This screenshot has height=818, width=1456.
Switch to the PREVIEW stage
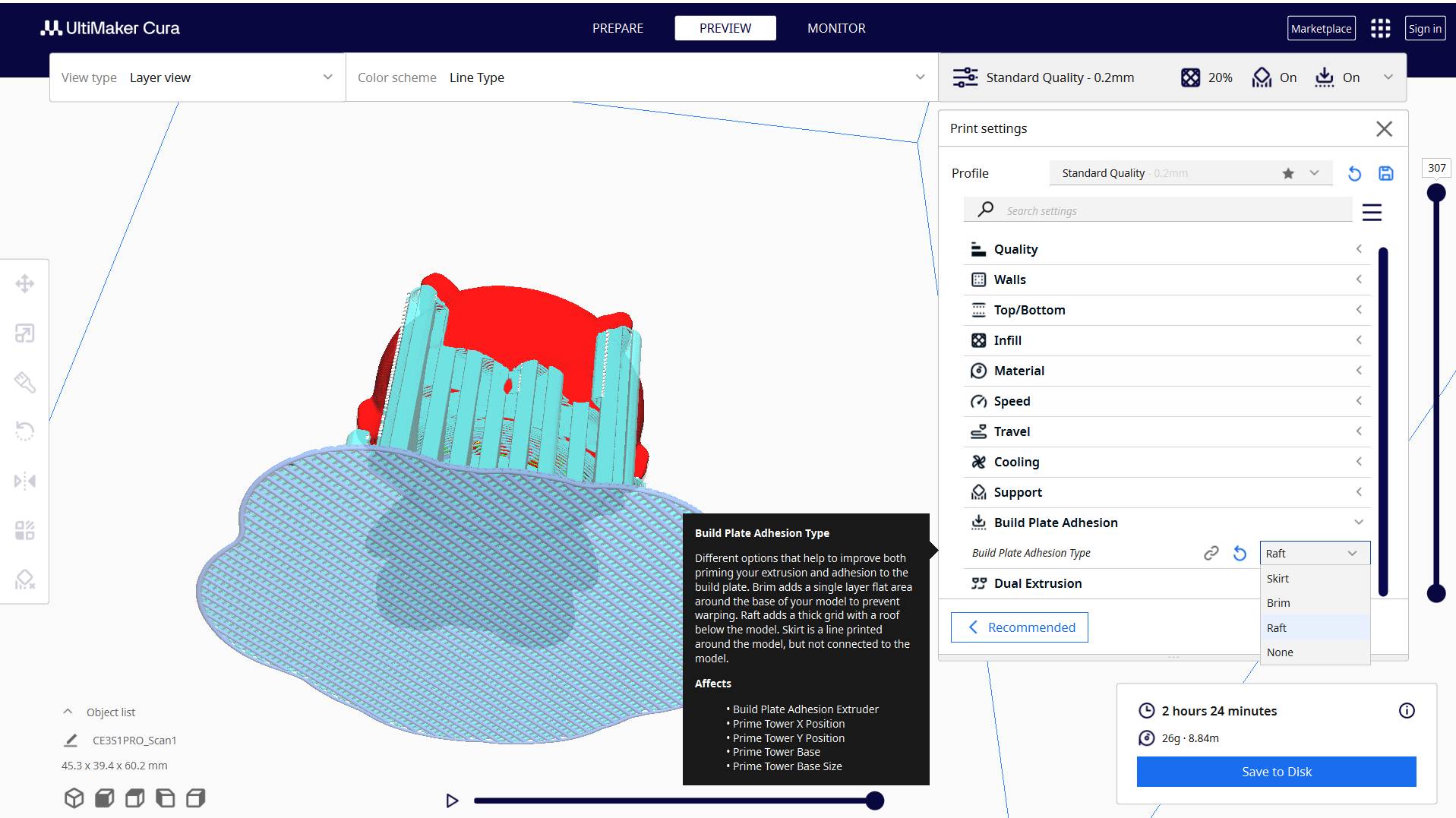tap(725, 28)
